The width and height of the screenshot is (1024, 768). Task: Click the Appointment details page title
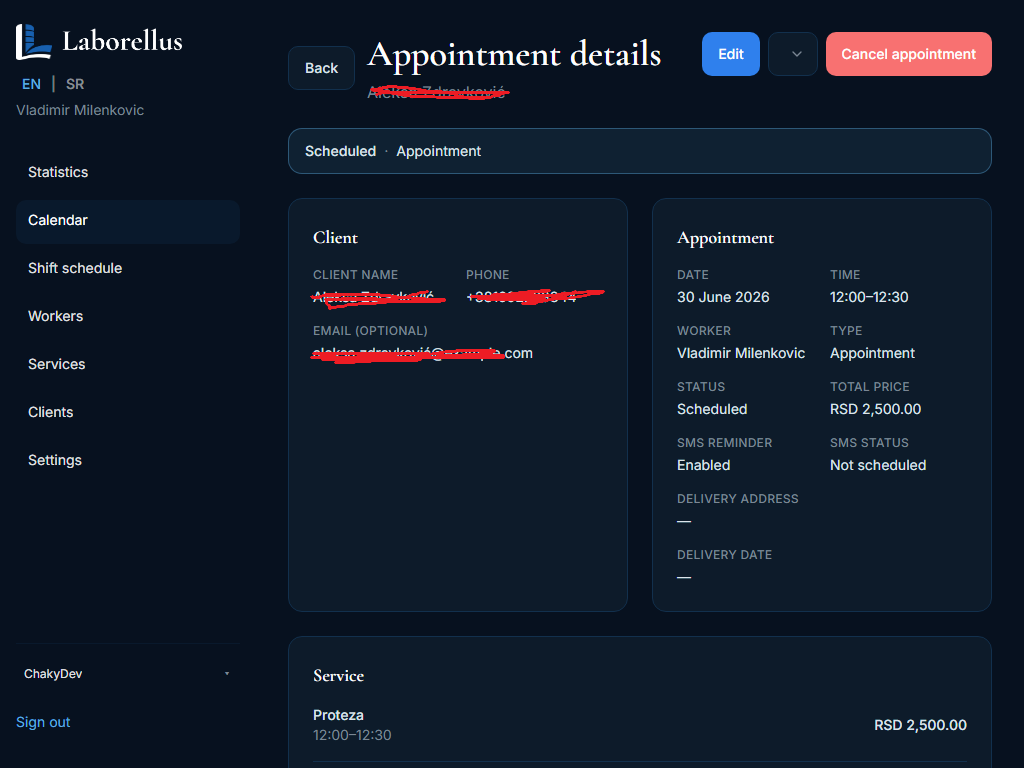(514, 54)
